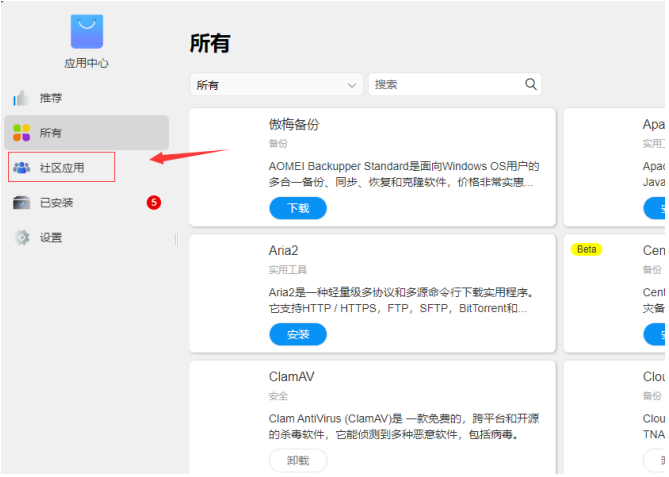The width and height of the screenshot is (669, 477).
Task: Click the 傲梅备份 app title
Action: (x=294, y=125)
